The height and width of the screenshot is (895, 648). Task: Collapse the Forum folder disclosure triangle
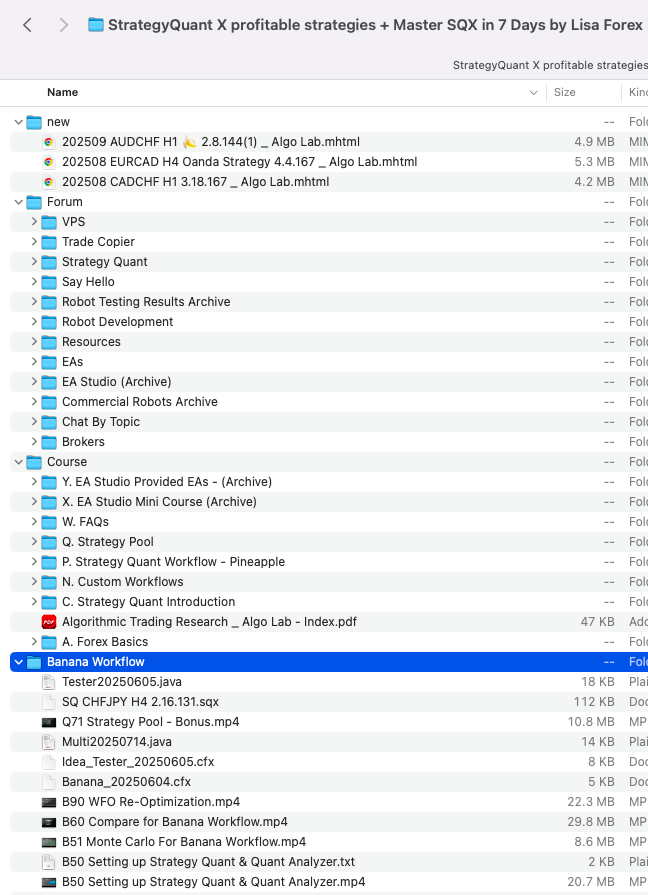click(18, 202)
